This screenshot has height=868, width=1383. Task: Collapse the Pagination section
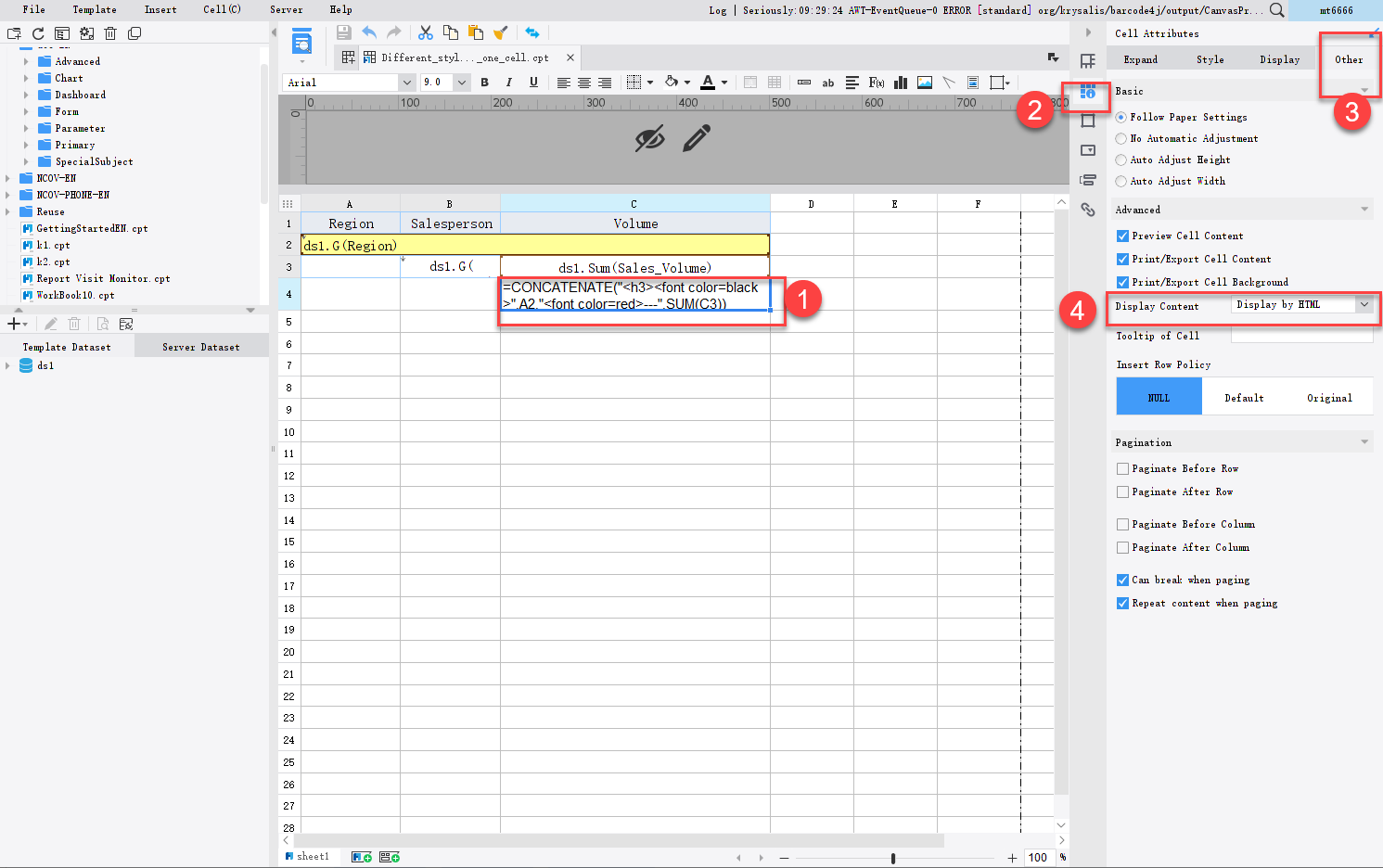click(x=1364, y=441)
